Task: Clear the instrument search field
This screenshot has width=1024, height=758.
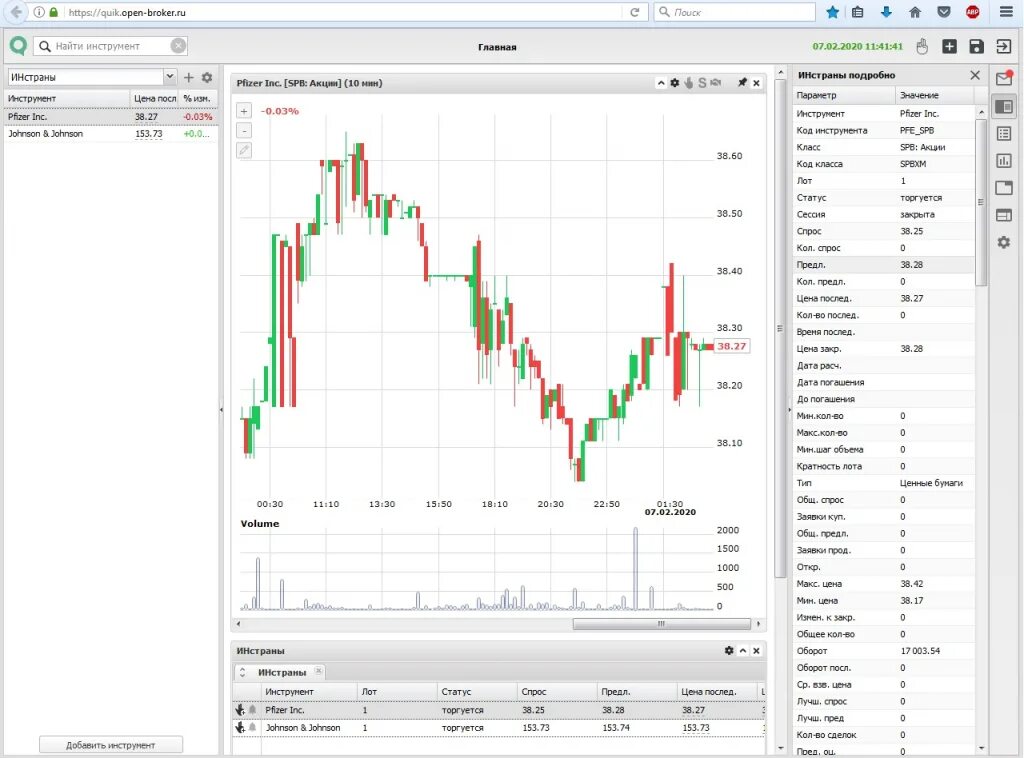Action: tap(178, 46)
